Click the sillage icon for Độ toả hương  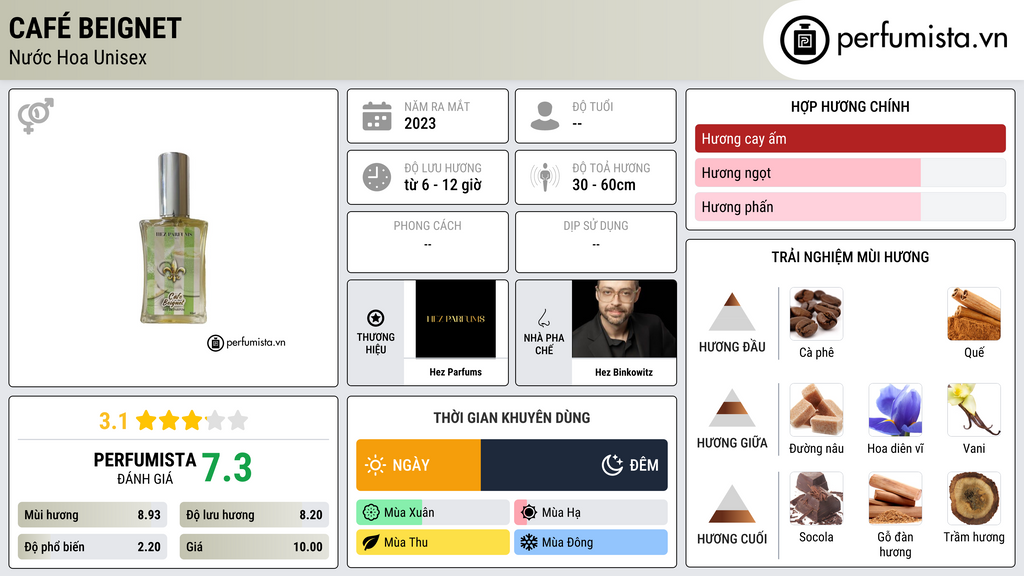pos(545,177)
